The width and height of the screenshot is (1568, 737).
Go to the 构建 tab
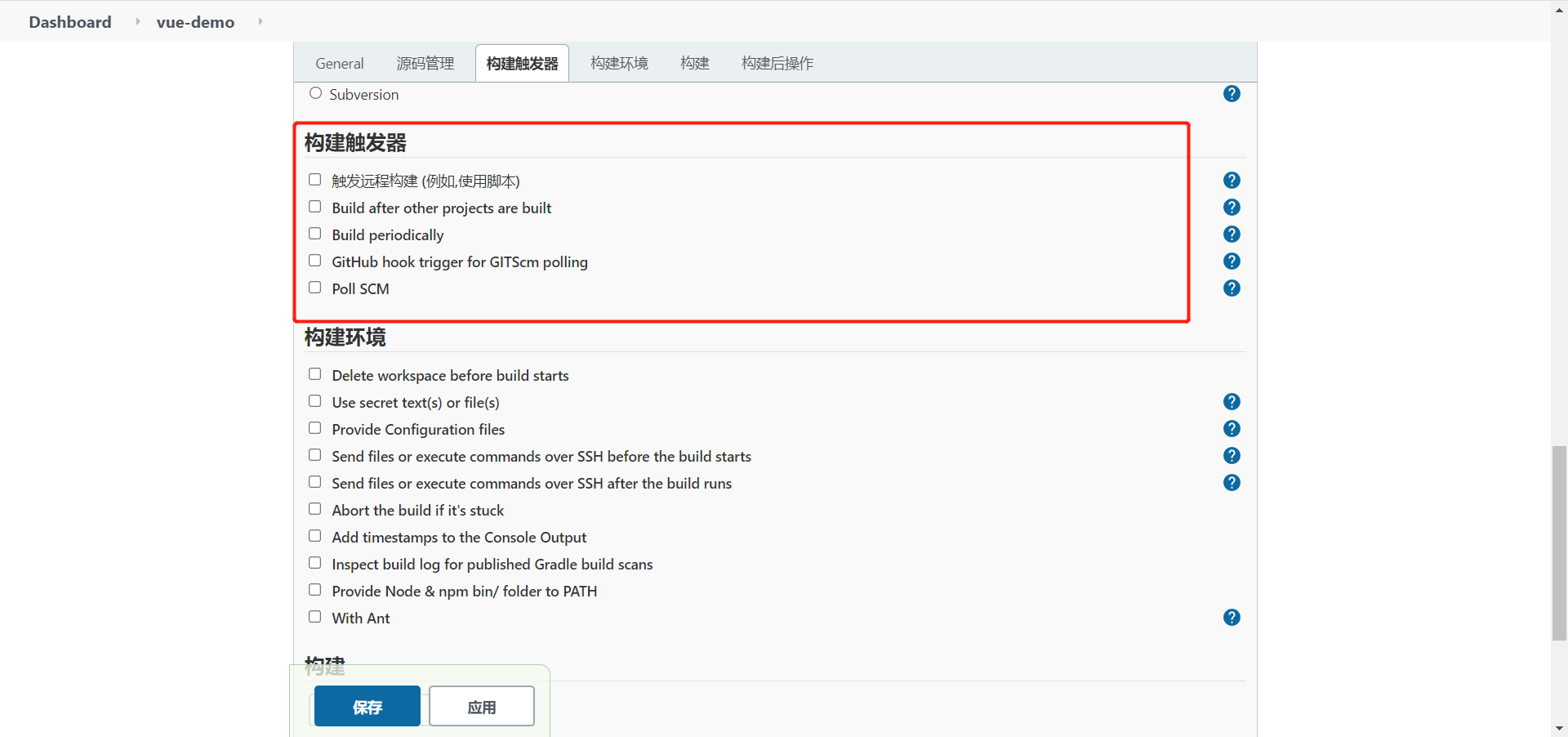[695, 63]
